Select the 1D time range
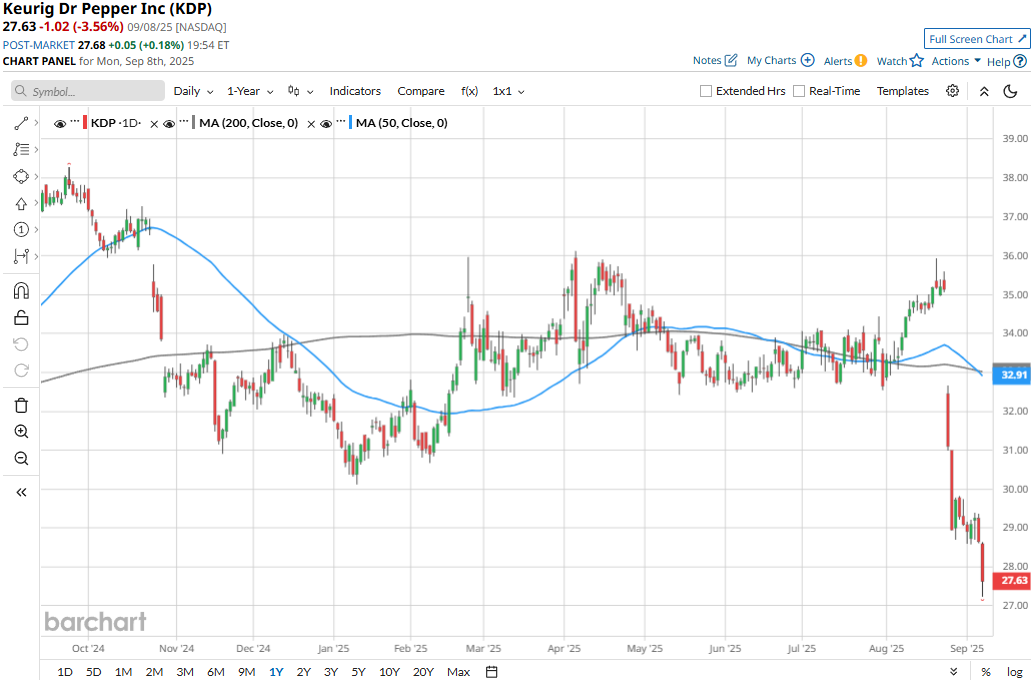This screenshot has height=680, width=1032. 65,671
